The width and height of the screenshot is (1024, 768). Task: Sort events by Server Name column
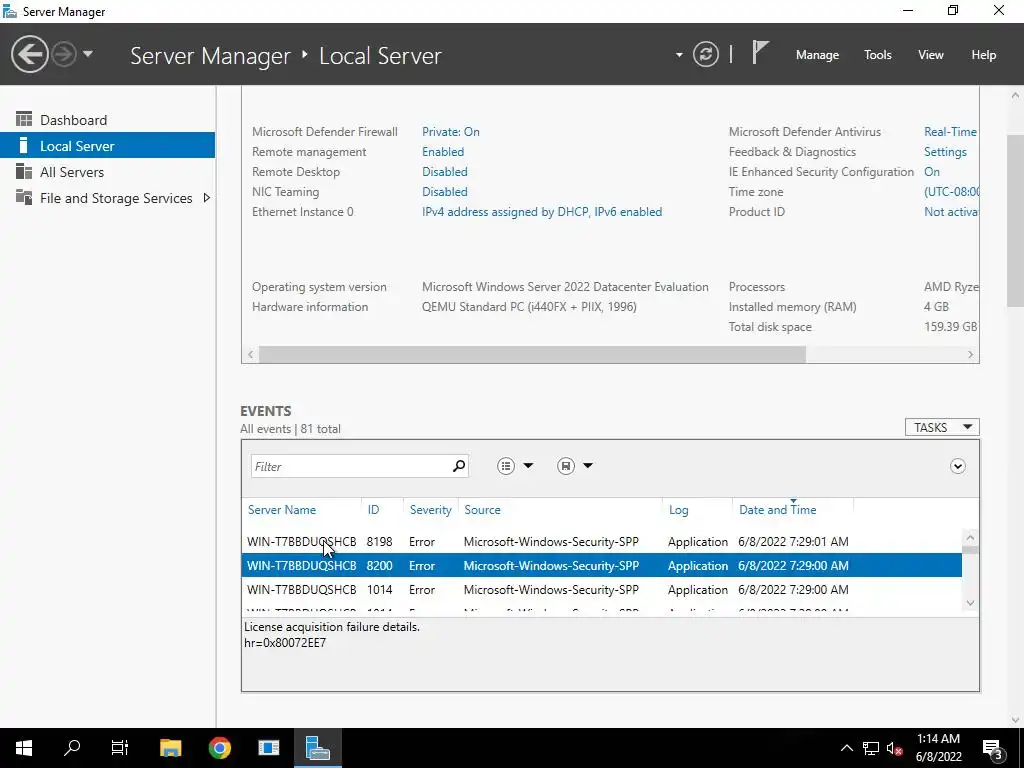click(x=282, y=510)
